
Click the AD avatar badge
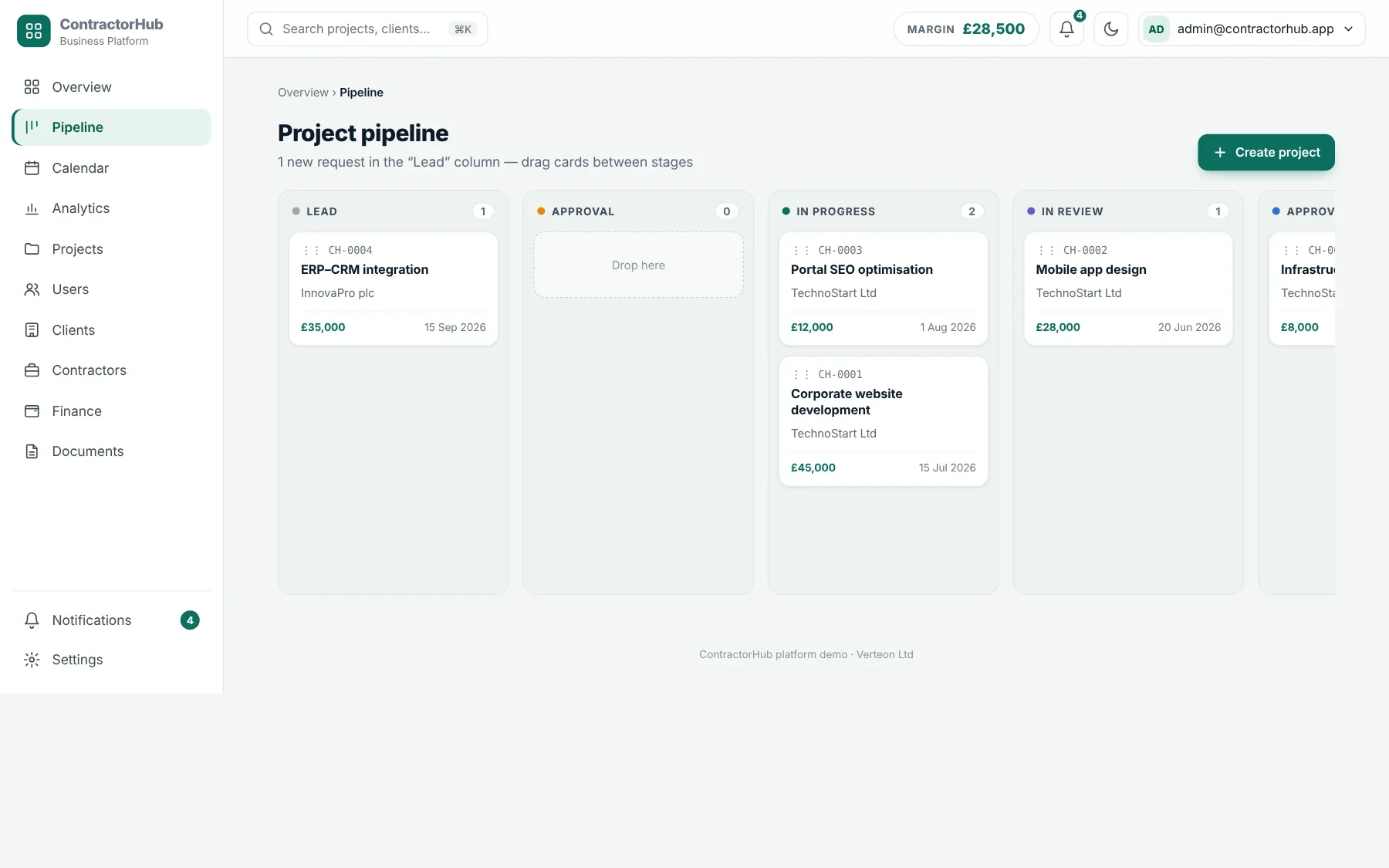[1156, 29]
